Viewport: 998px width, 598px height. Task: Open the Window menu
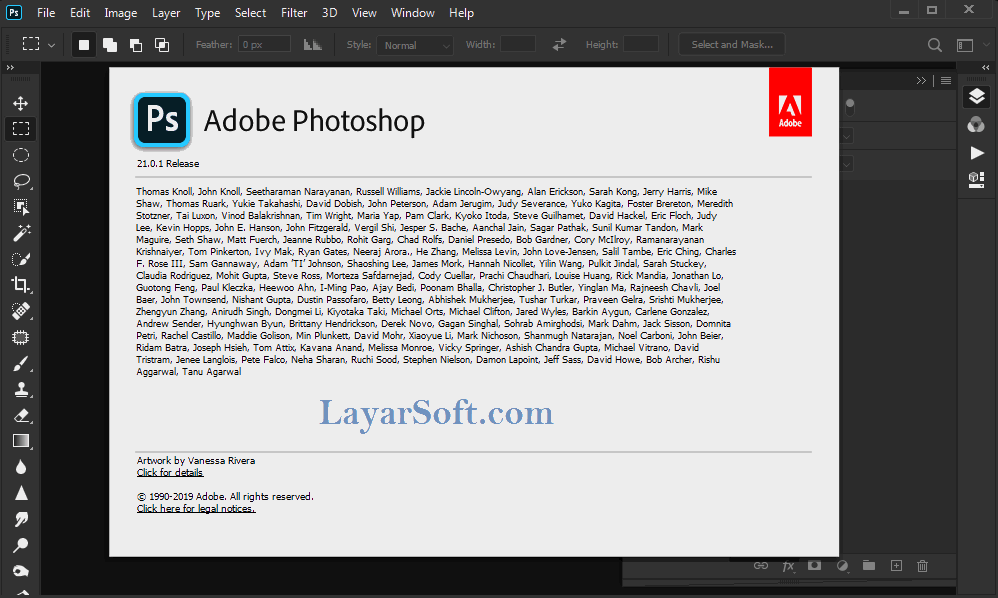click(x=412, y=13)
